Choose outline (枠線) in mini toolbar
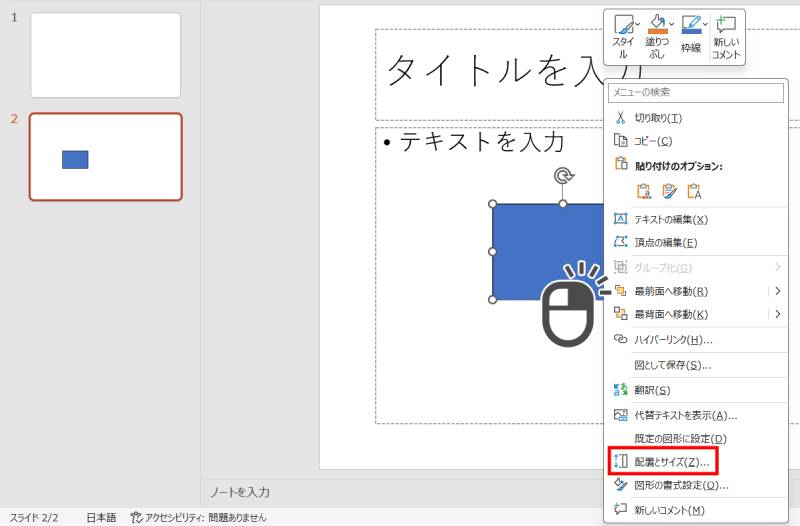800x526 pixels. 691,35
